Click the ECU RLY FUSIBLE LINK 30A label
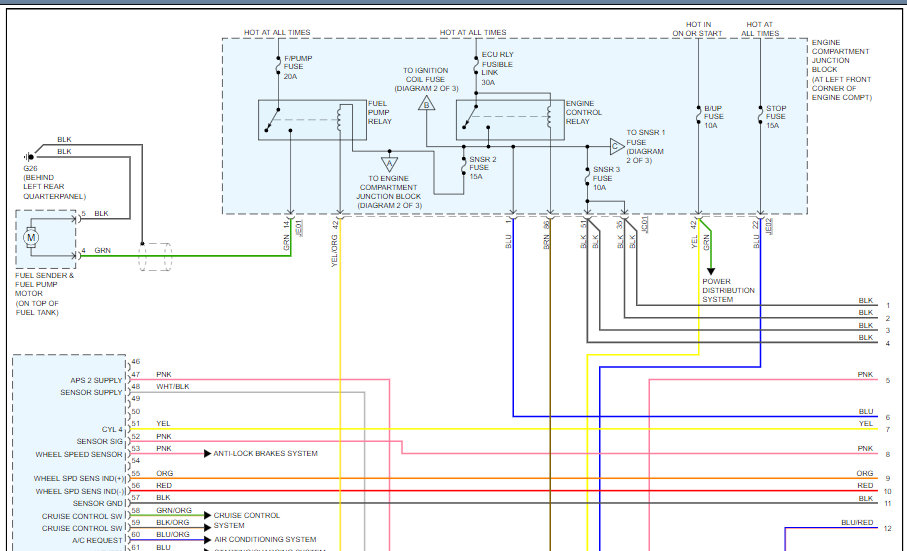The width and height of the screenshot is (907, 551). (497, 68)
